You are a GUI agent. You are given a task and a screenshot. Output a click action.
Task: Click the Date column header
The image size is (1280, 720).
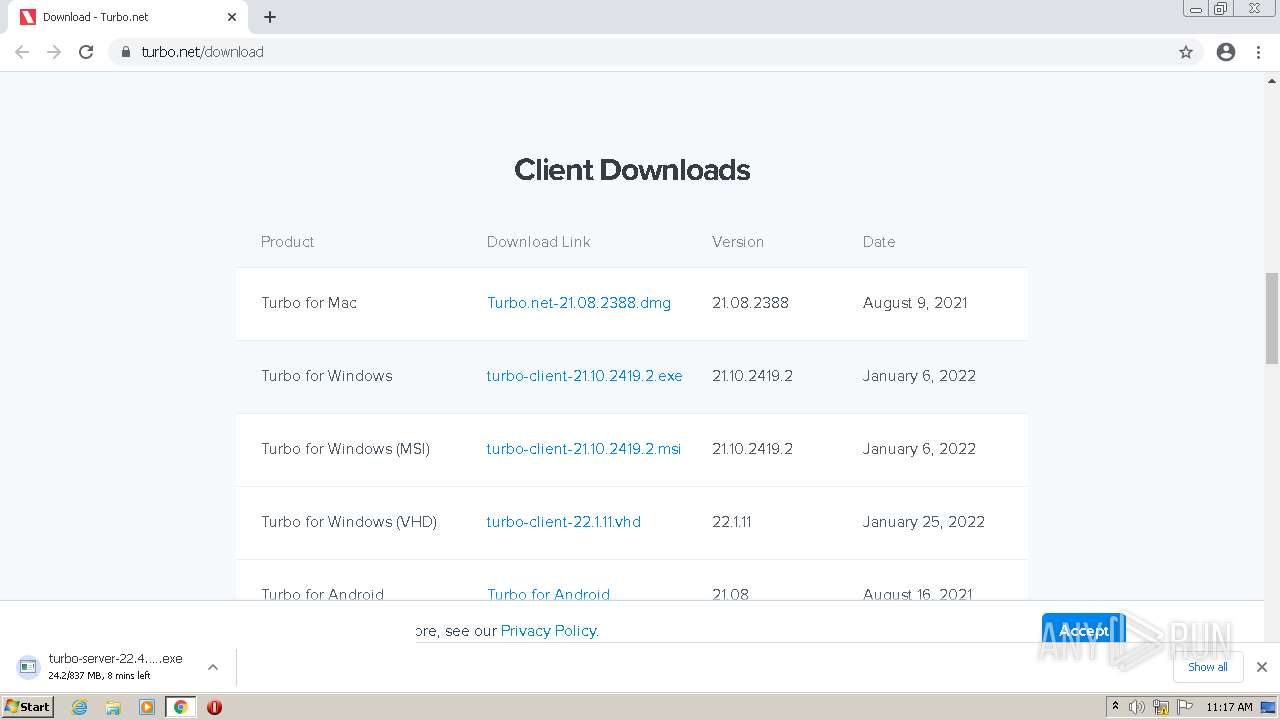point(879,242)
